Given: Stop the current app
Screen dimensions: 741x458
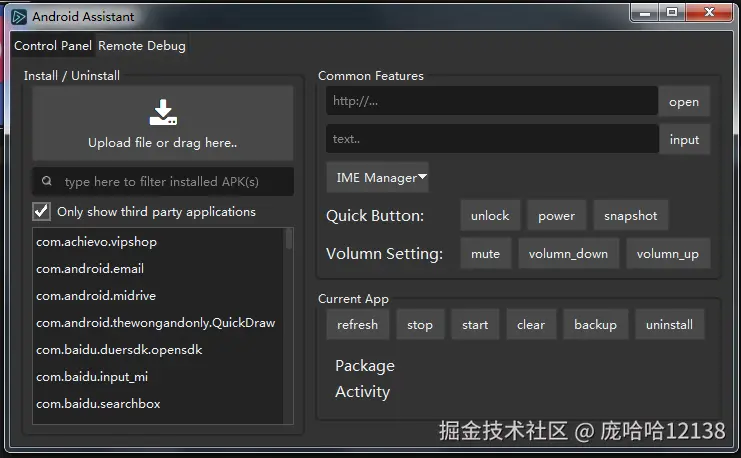Looking at the screenshot, I should [x=420, y=325].
